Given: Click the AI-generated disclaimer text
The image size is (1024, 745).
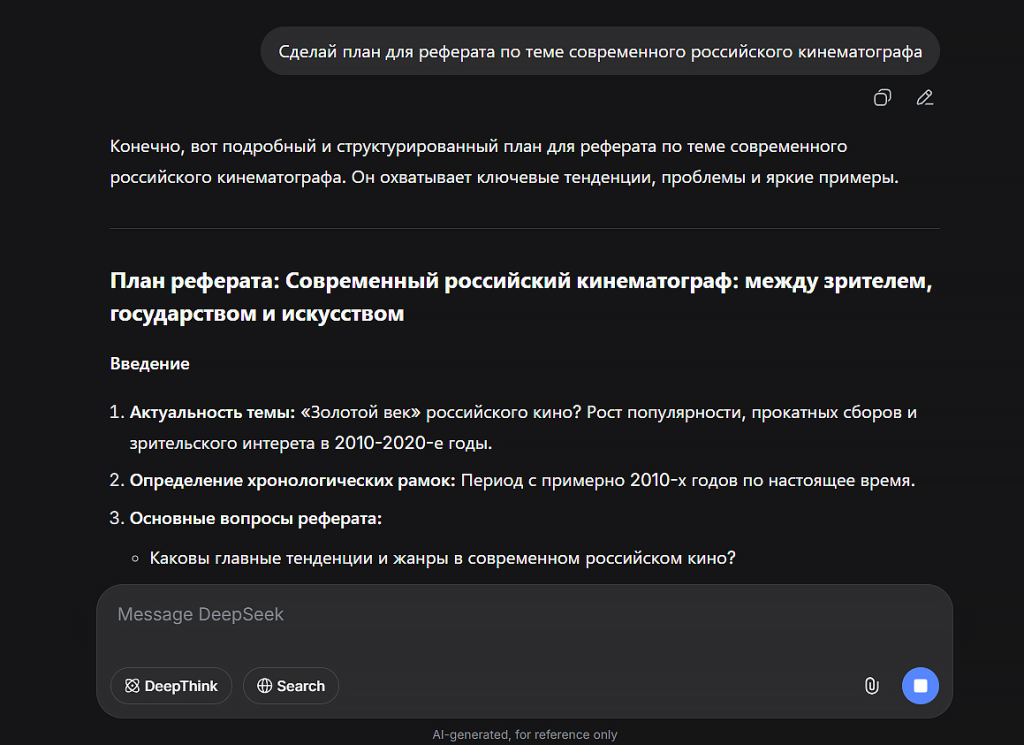Looking at the screenshot, I should [524, 733].
